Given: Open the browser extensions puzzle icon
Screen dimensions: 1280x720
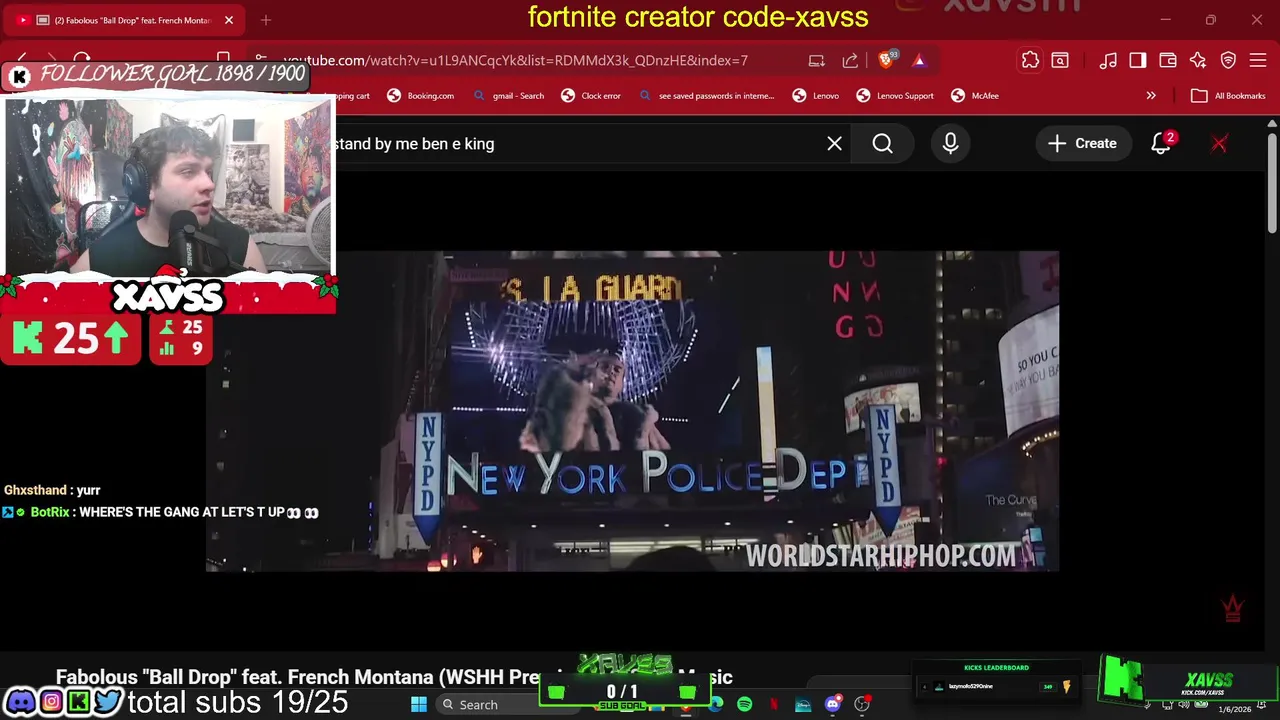Looking at the screenshot, I should (x=1030, y=60).
